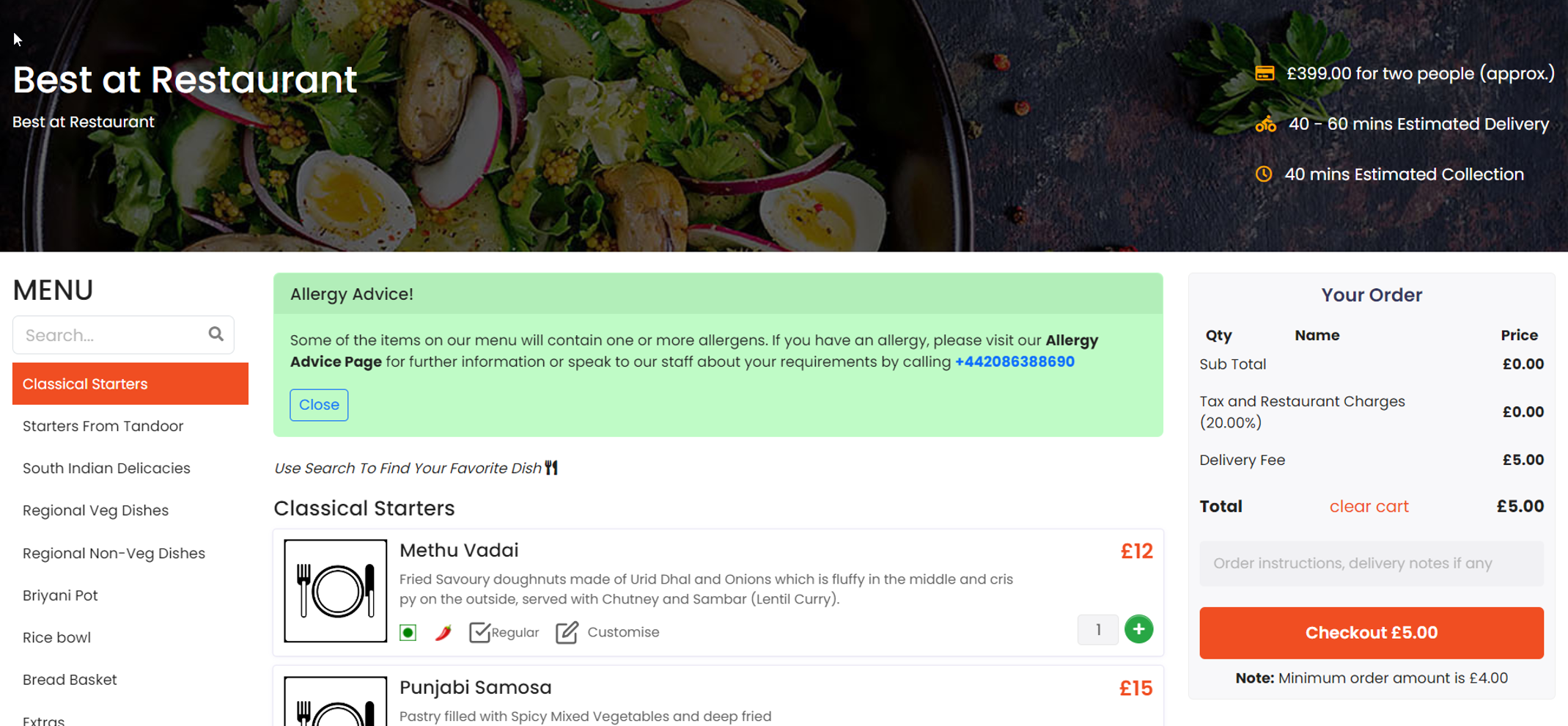Click the green vegetarian indicator on Methu Vadai
The image size is (1568, 726).
(408, 631)
